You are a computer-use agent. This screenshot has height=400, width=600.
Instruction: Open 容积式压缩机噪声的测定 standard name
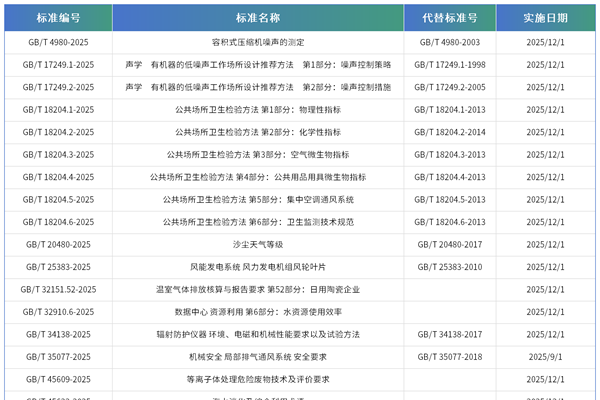click(258, 43)
